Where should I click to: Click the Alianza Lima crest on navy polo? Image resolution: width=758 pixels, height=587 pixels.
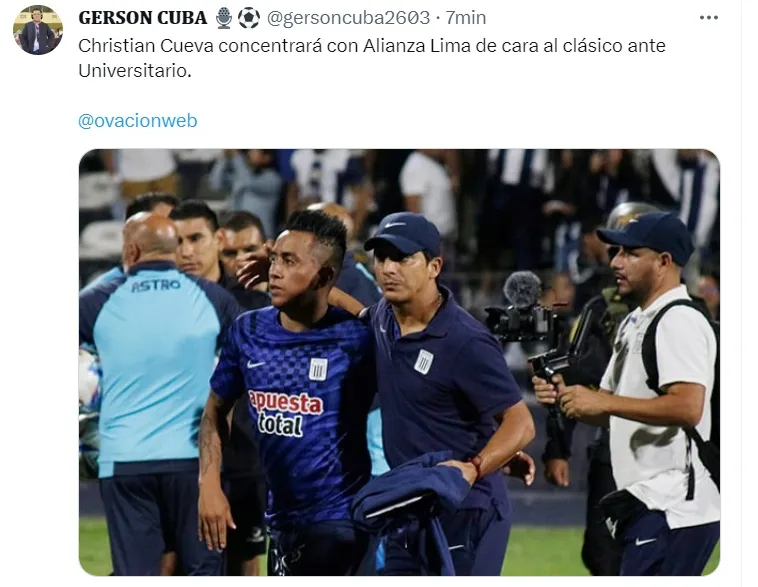(x=423, y=362)
